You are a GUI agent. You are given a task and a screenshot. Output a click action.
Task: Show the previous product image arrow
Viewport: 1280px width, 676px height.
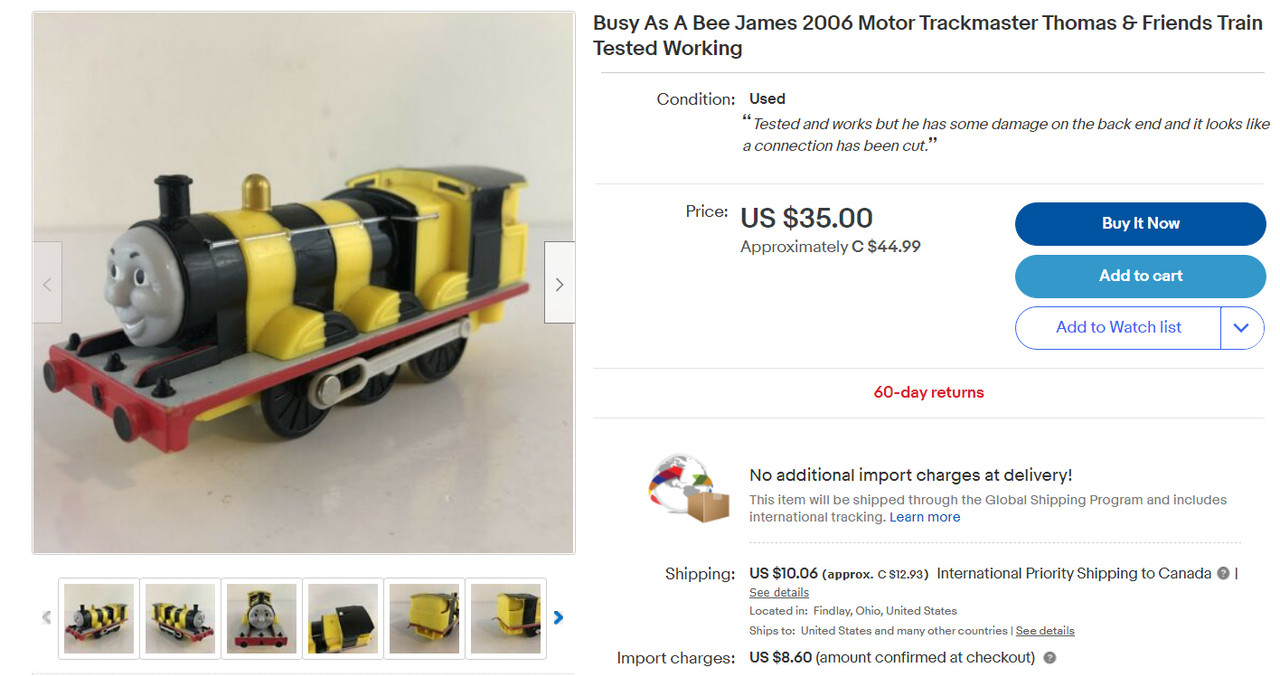click(x=47, y=283)
